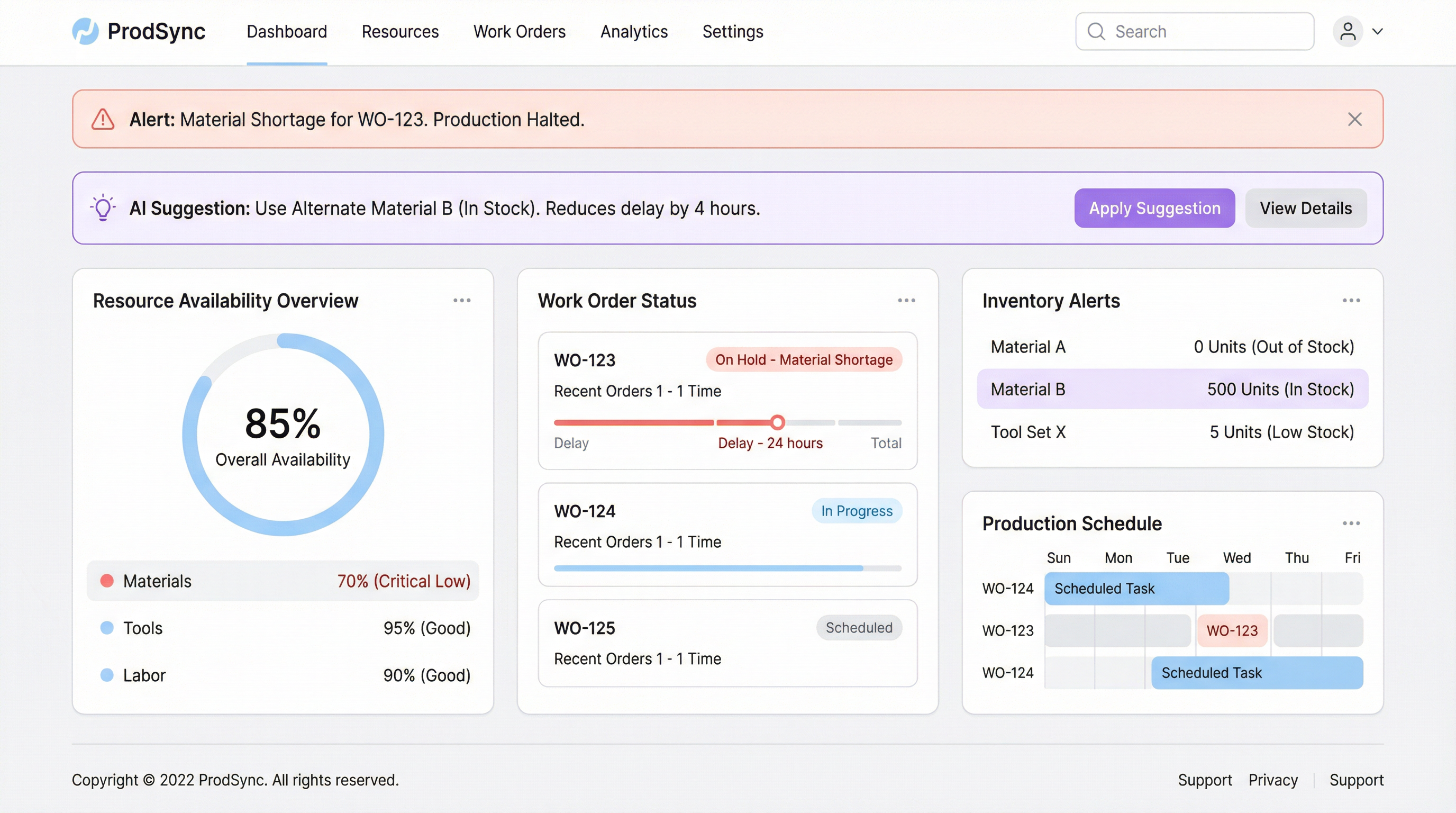Open Resource Availability Overview options ellipsis
The width and height of the screenshot is (1456, 813).
pyautogui.click(x=462, y=300)
